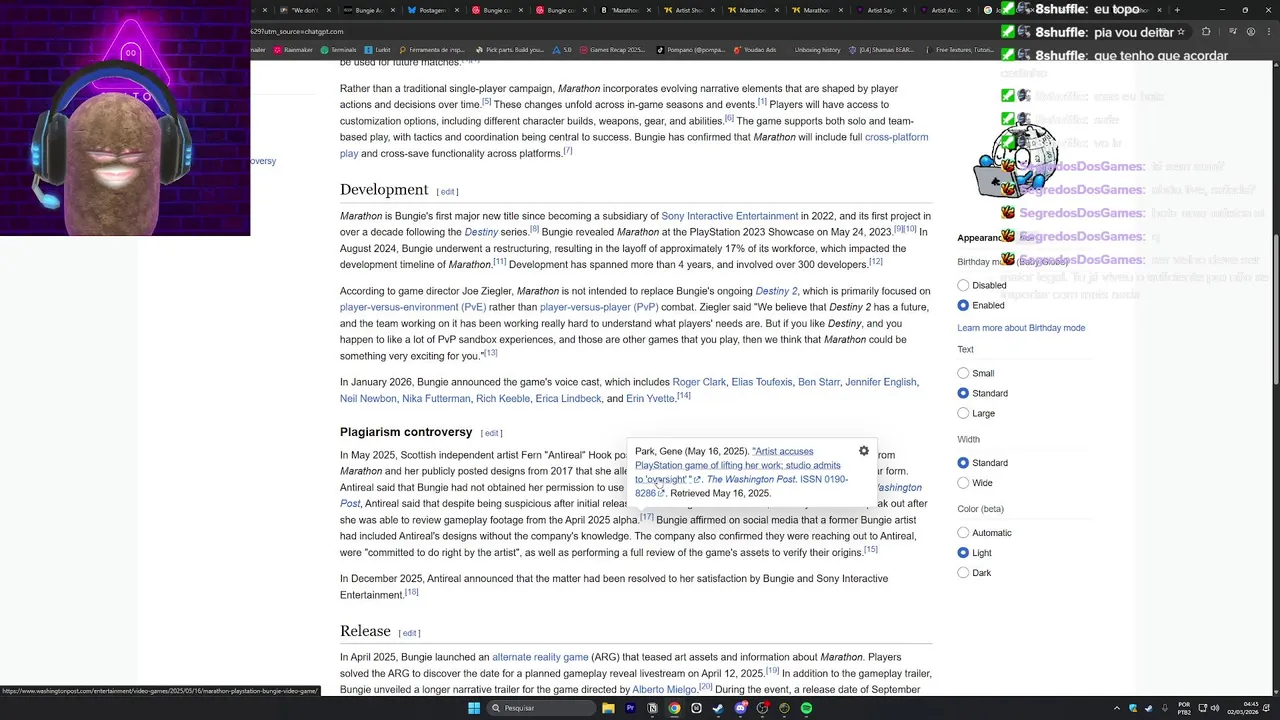Choose Small text size
This screenshot has width=1280, height=720.
pos(963,373)
